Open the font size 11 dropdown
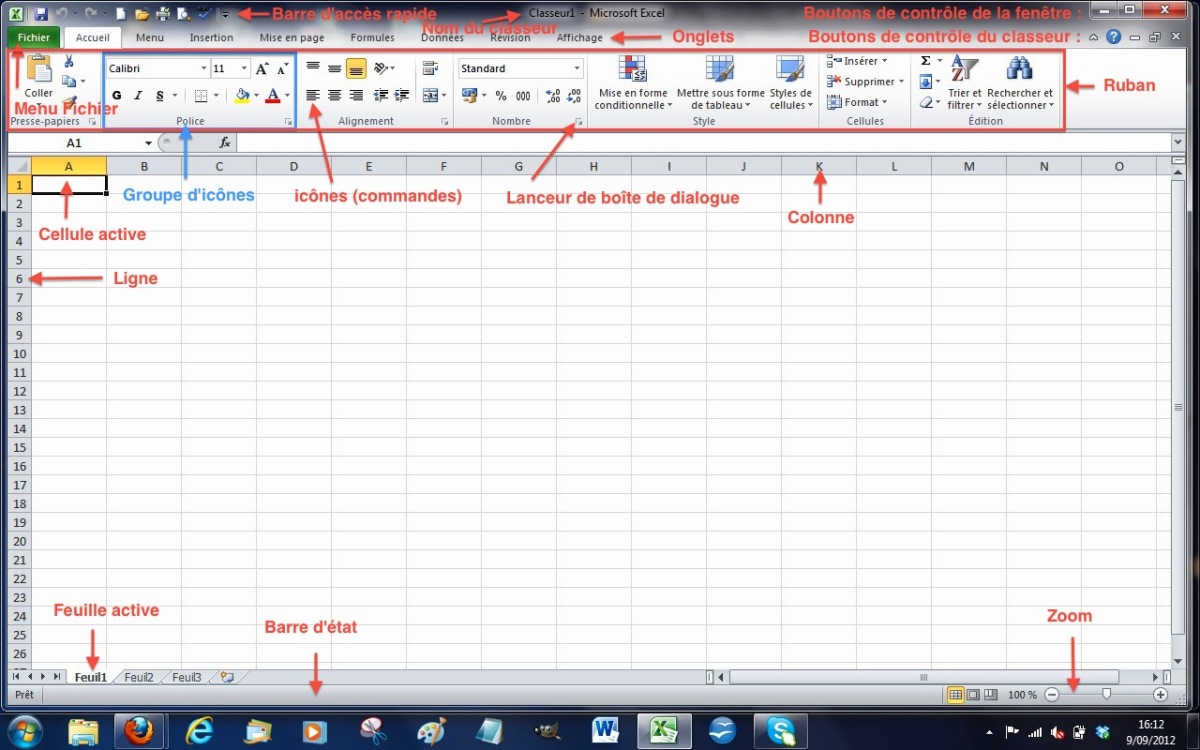This screenshot has height=750, width=1200. coord(245,69)
